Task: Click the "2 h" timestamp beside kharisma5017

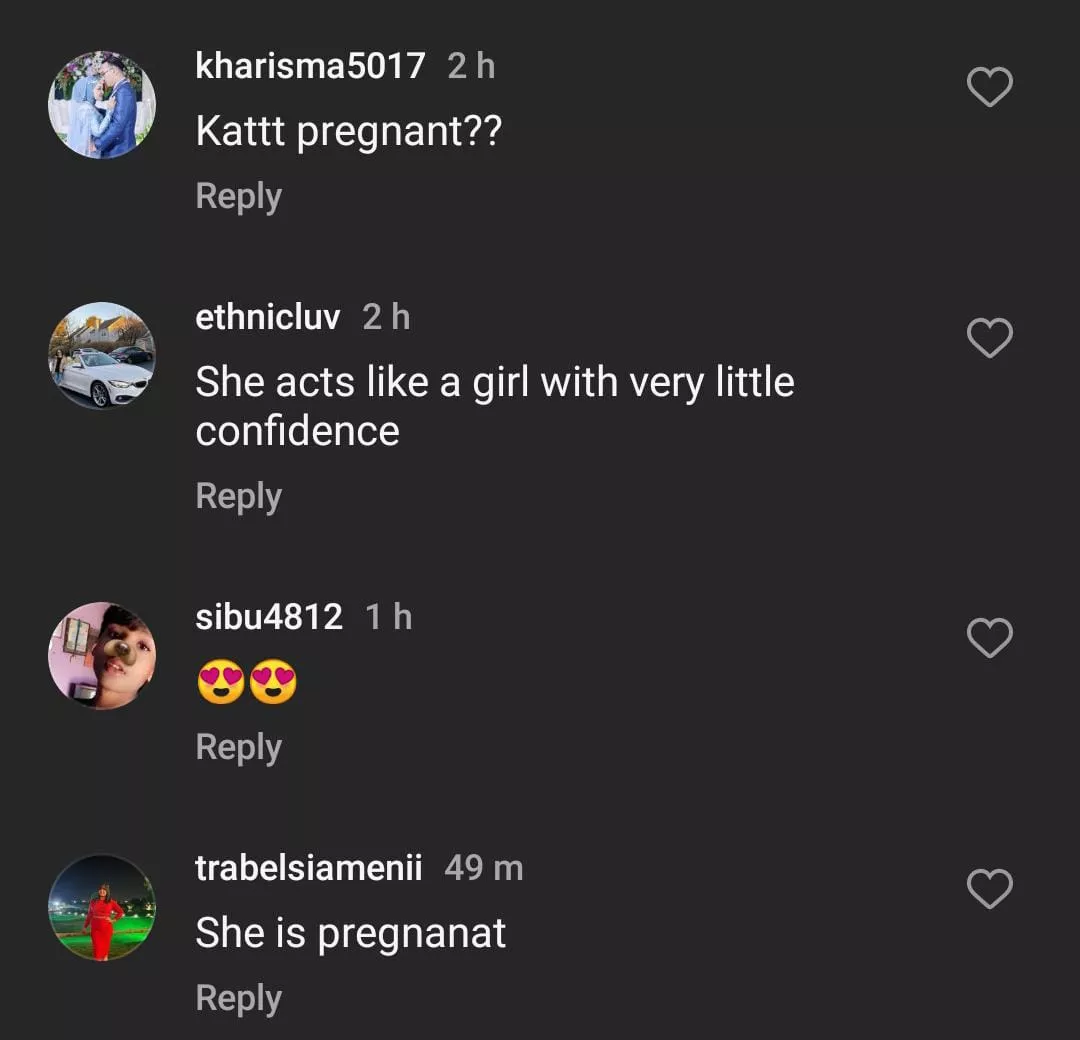Action: (471, 67)
